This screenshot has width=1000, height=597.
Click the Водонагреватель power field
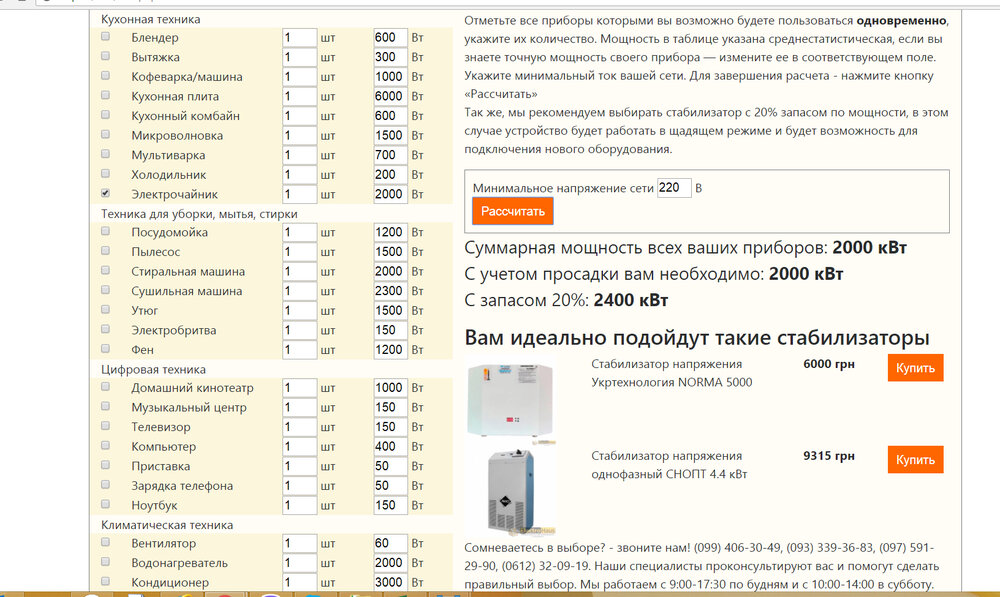[390, 563]
